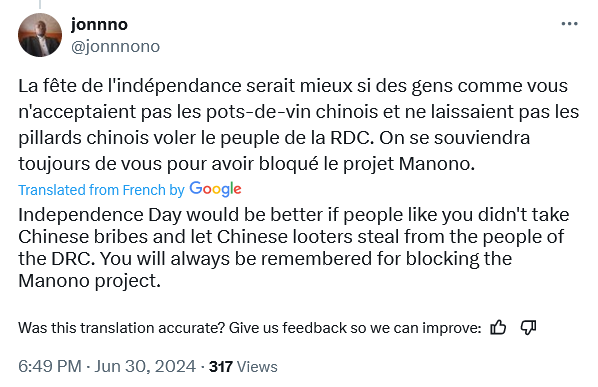The image size is (598, 387).
Task: Open the jonnno display name
Action: pyautogui.click(x=99, y=24)
